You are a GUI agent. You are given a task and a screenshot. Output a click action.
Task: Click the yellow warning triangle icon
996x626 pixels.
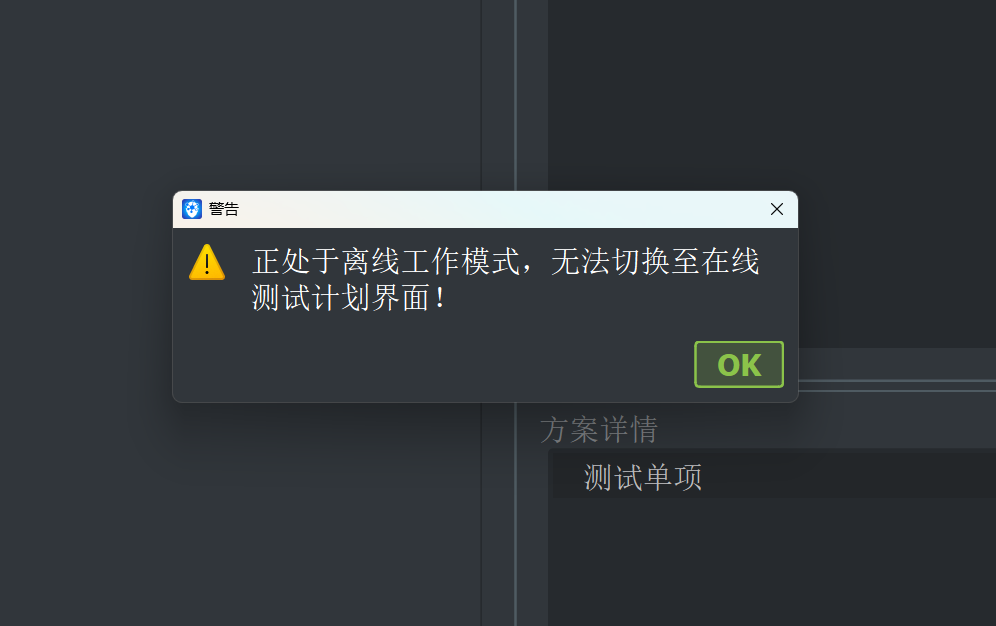(207, 262)
